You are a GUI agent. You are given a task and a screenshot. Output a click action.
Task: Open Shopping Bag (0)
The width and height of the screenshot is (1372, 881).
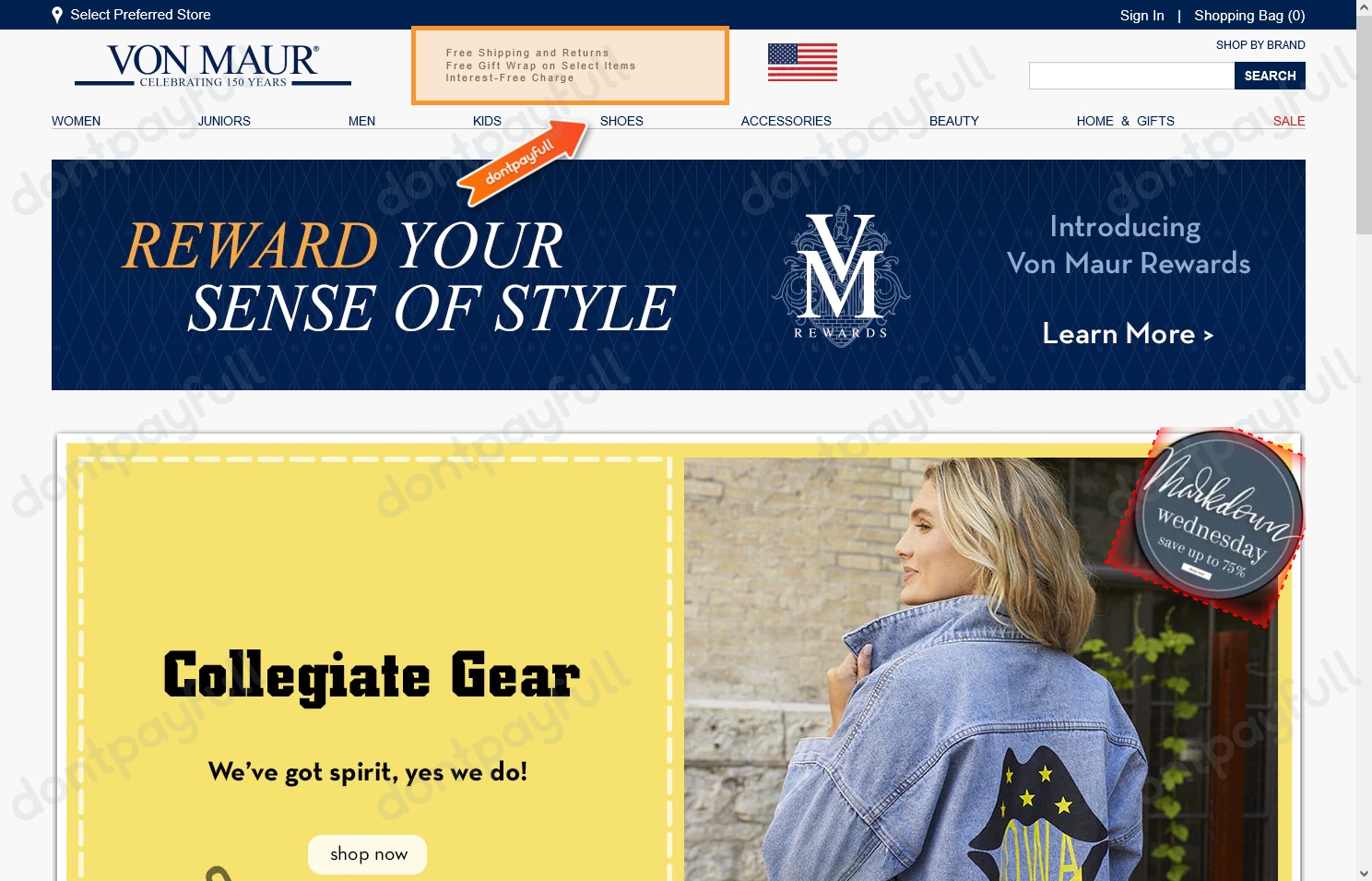tap(1249, 15)
